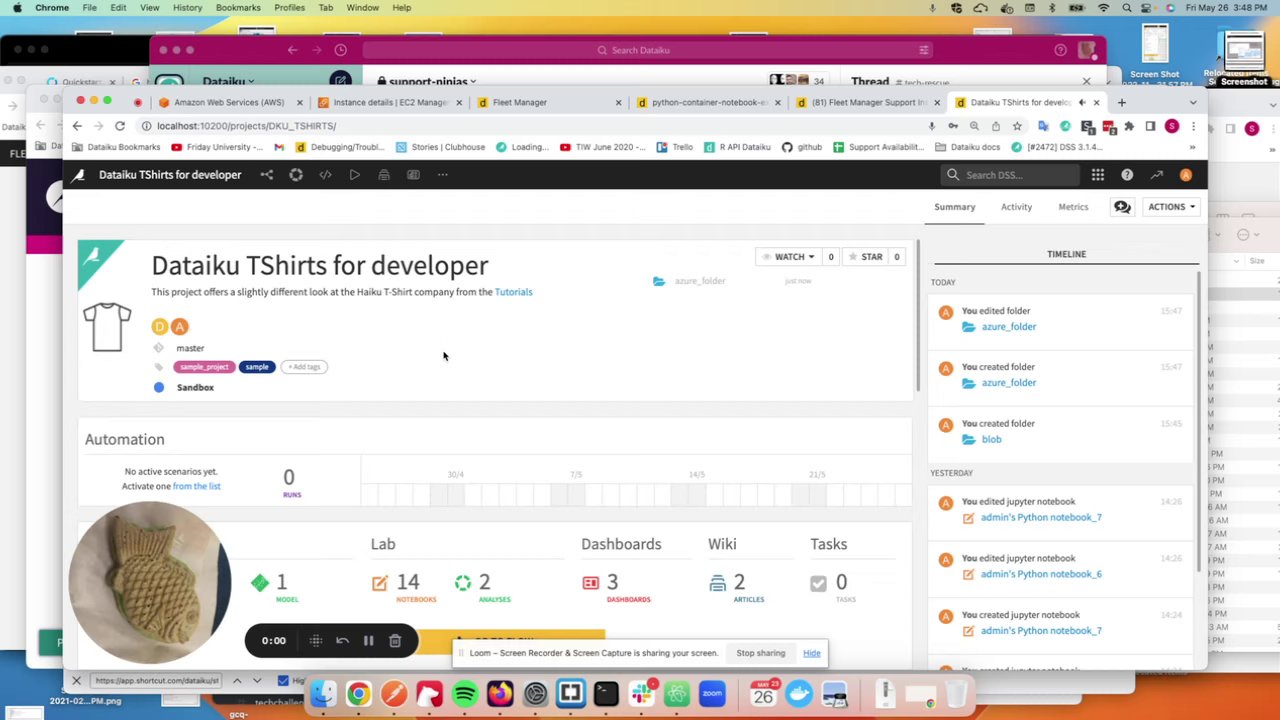Click the Loom restart recording arrow icon
1280x720 pixels.
pyautogui.click(x=342, y=641)
